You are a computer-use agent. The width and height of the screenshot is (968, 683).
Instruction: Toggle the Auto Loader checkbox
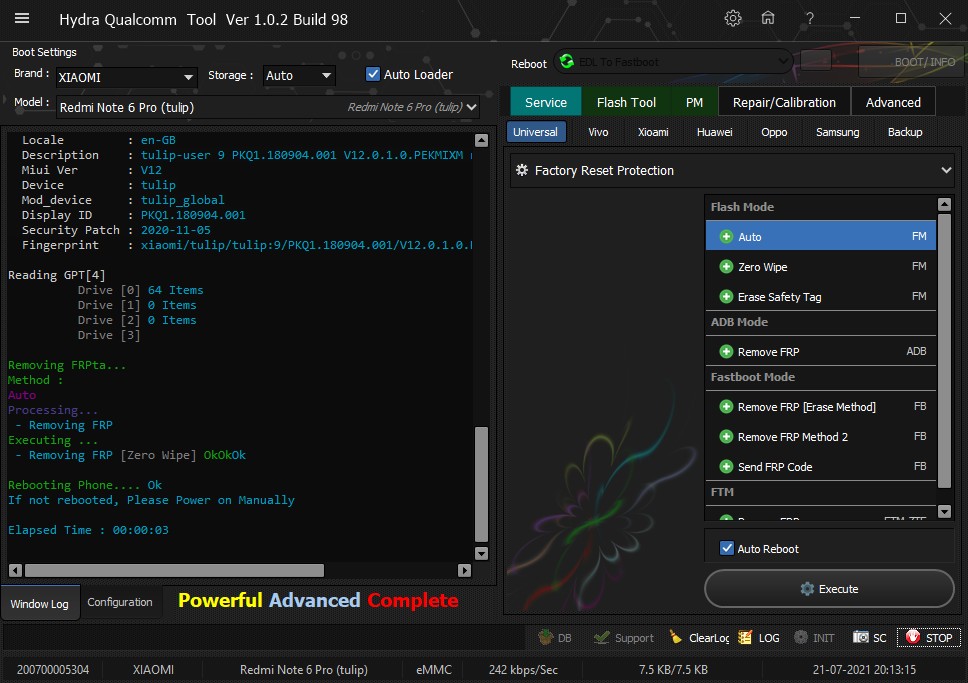pos(373,74)
